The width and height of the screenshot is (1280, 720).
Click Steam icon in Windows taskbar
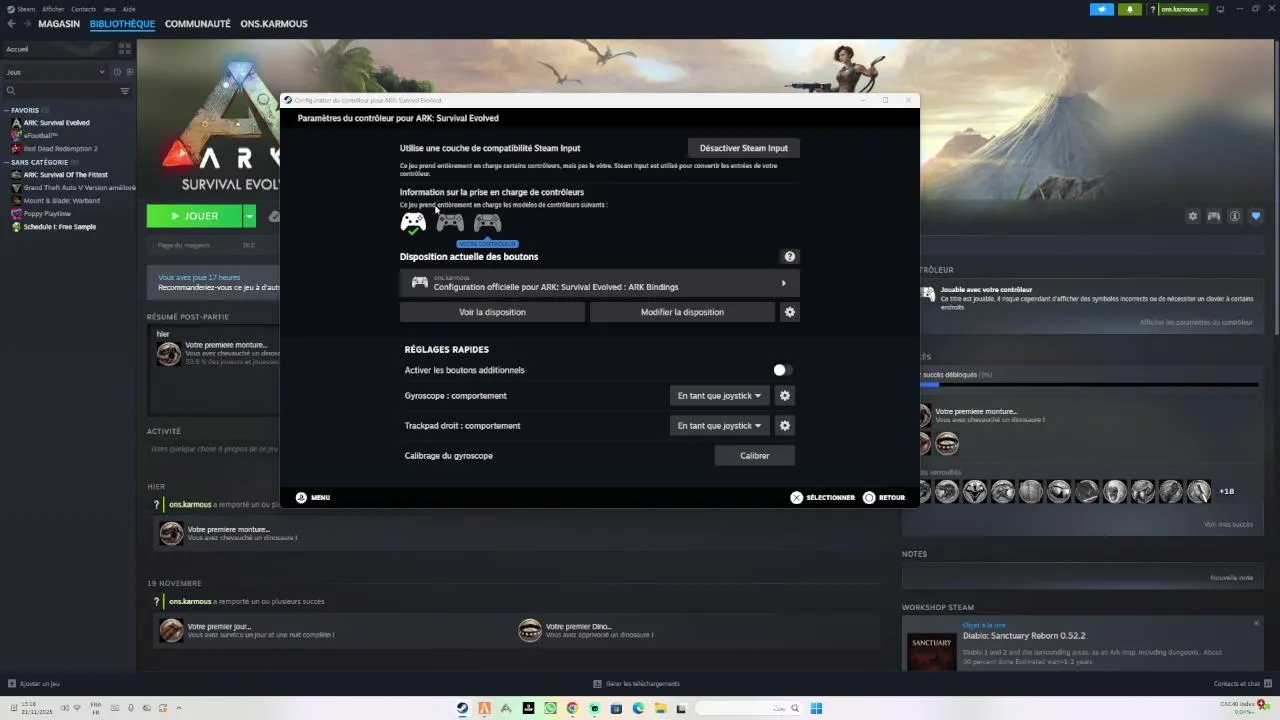(x=462, y=708)
